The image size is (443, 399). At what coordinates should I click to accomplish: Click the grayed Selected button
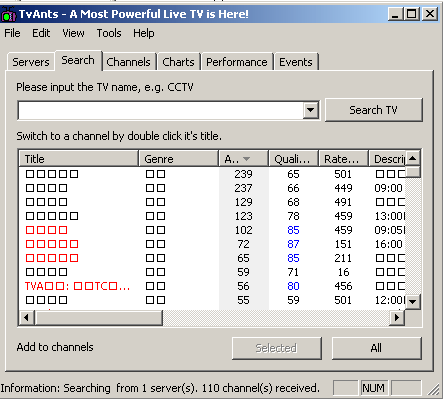(277, 348)
